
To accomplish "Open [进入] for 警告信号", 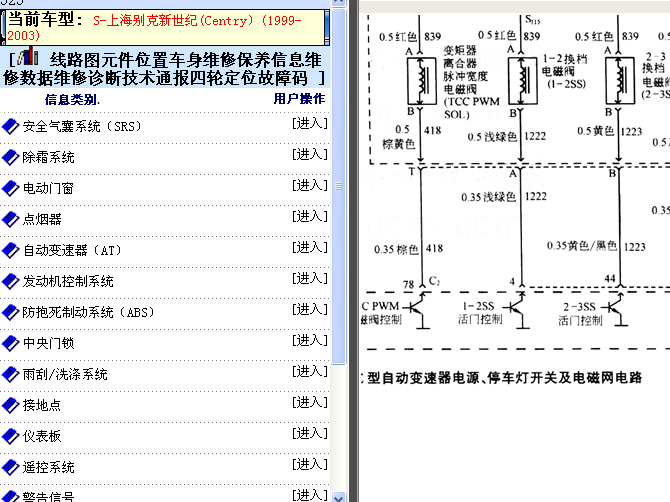I will 310,495.
